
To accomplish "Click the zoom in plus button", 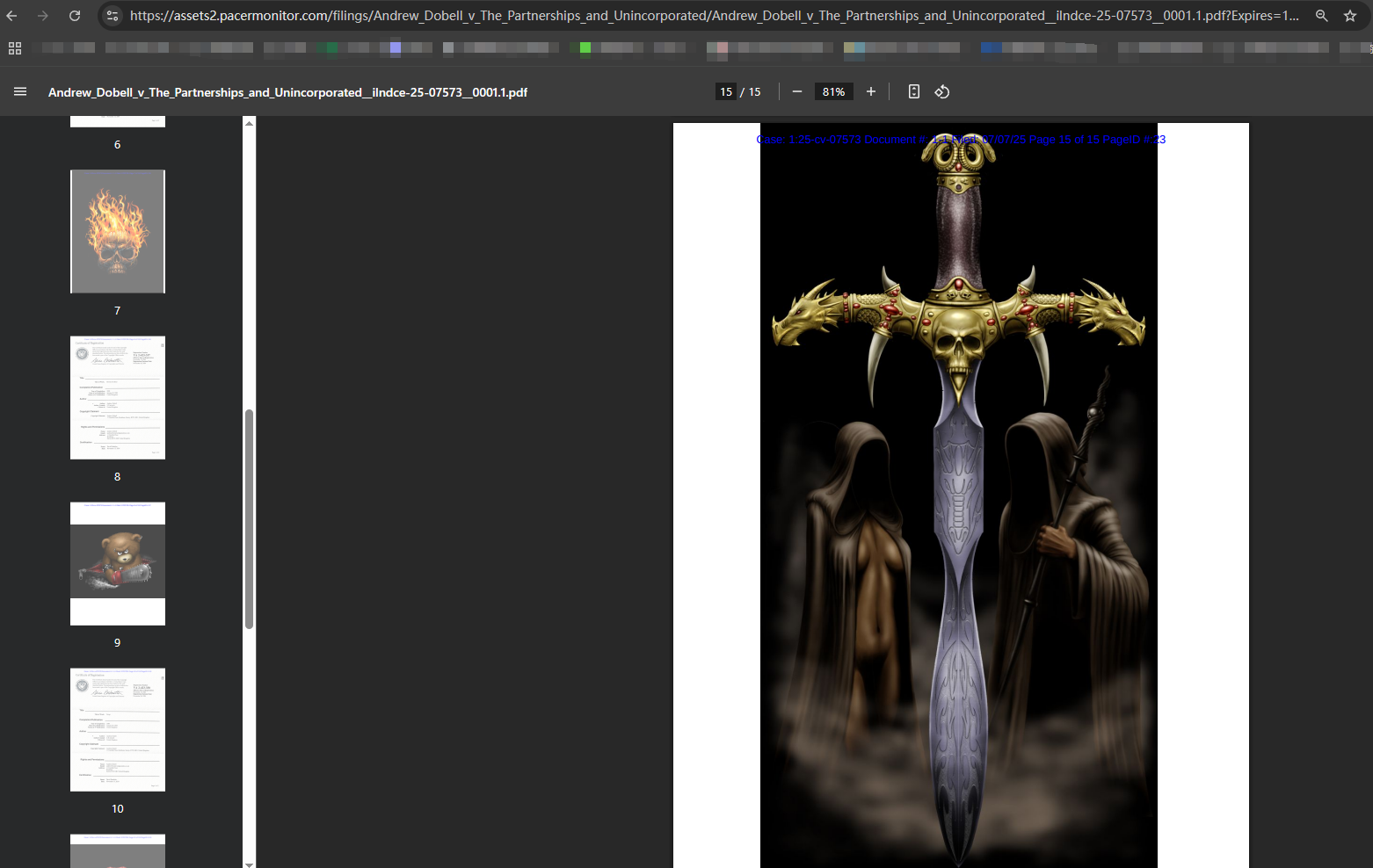I will point(871,91).
